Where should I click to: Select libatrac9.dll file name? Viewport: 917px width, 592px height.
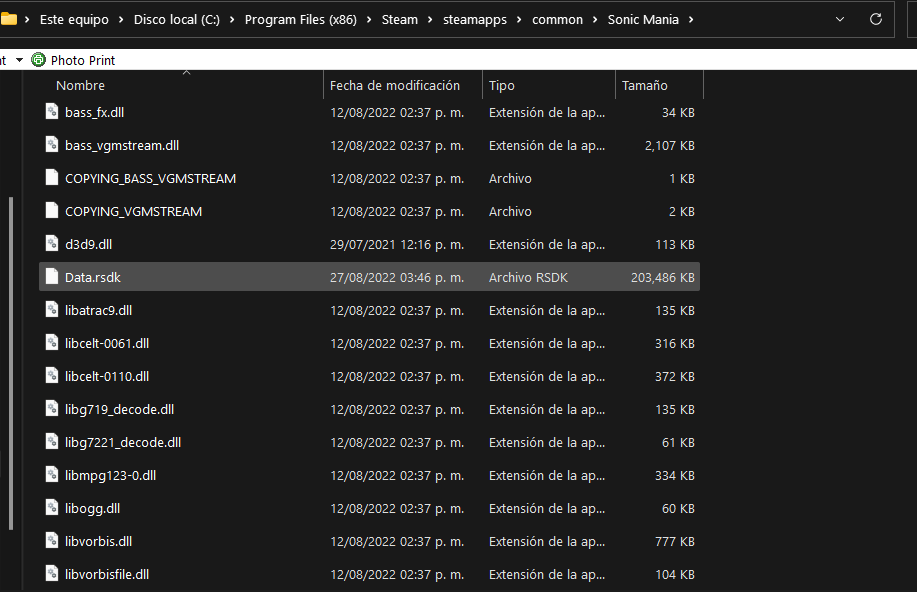tap(98, 311)
